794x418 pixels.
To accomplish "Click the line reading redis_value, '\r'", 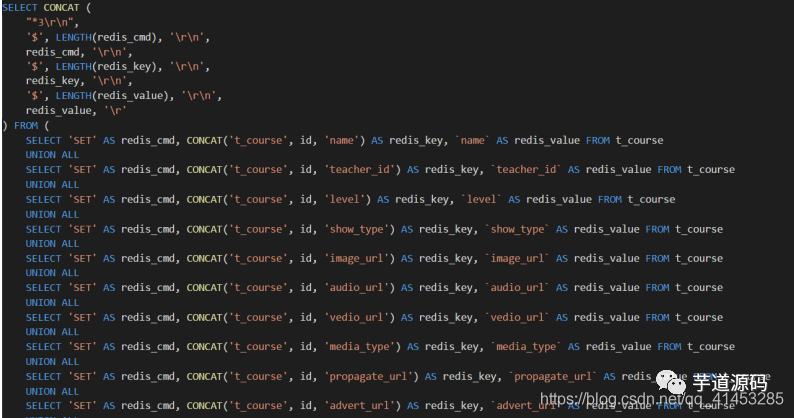I will pyautogui.click(x=76, y=110).
